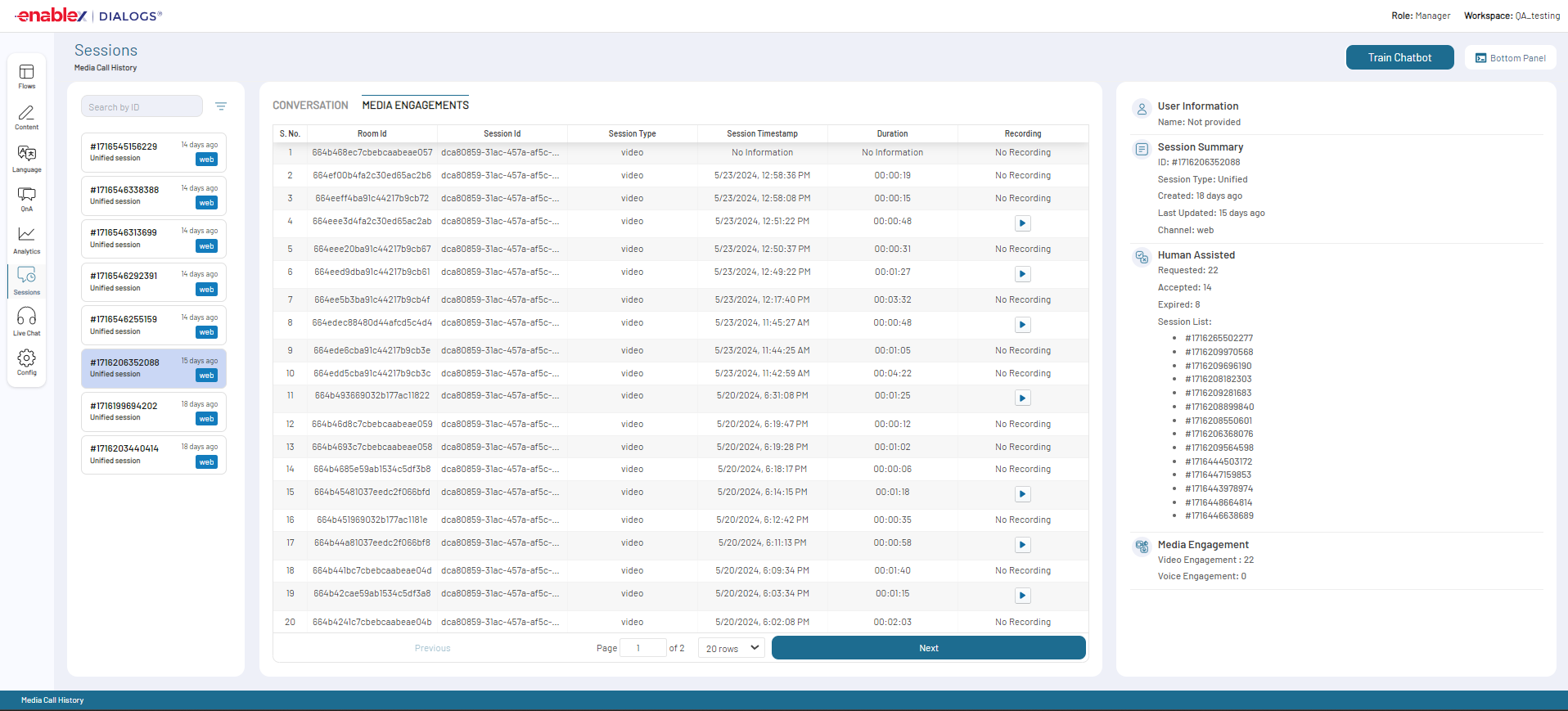The image size is (1568, 711).
Task: Click the Previous page link
Action: point(433,648)
